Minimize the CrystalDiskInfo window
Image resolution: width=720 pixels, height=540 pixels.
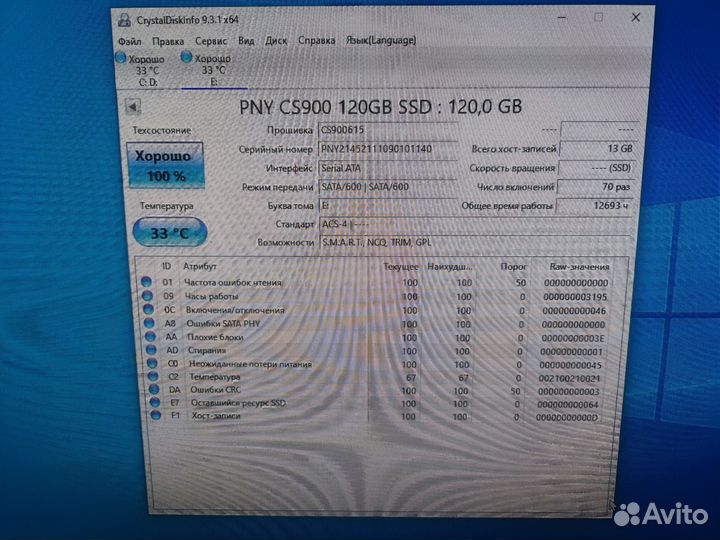[562, 17]
